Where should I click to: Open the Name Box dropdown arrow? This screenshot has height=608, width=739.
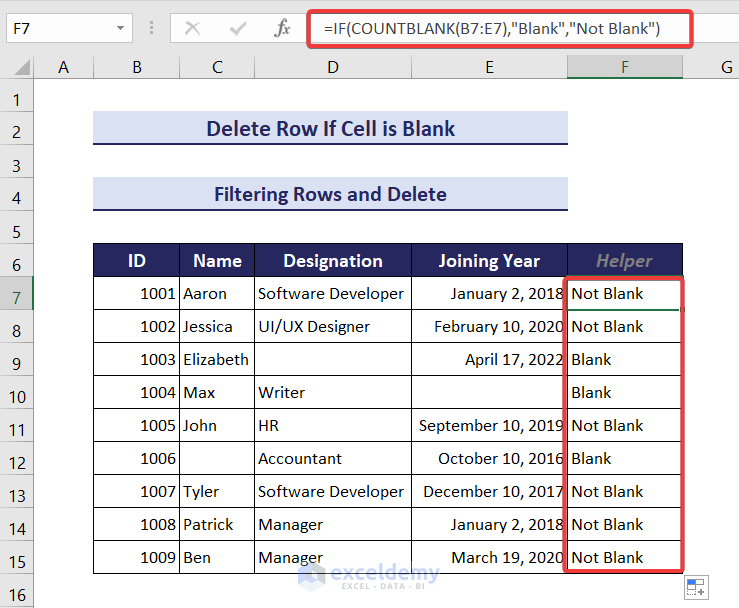(121, 28)
